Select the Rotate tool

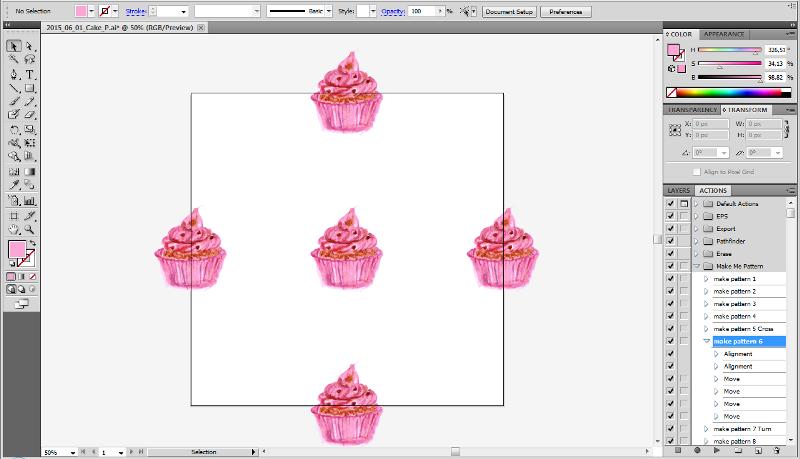point(14,130)
